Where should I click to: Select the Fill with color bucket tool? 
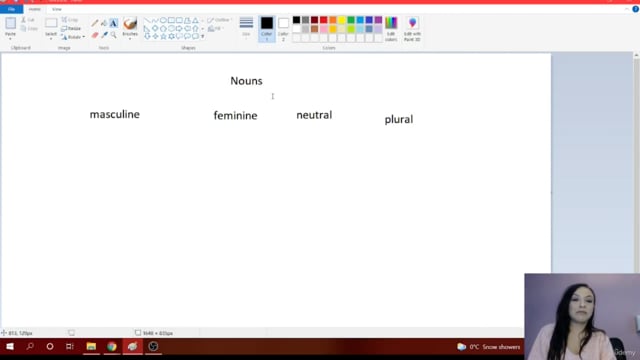104,23
